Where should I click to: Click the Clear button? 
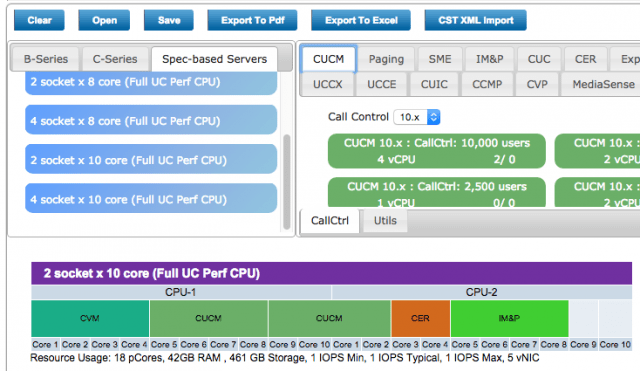(39, 20)
